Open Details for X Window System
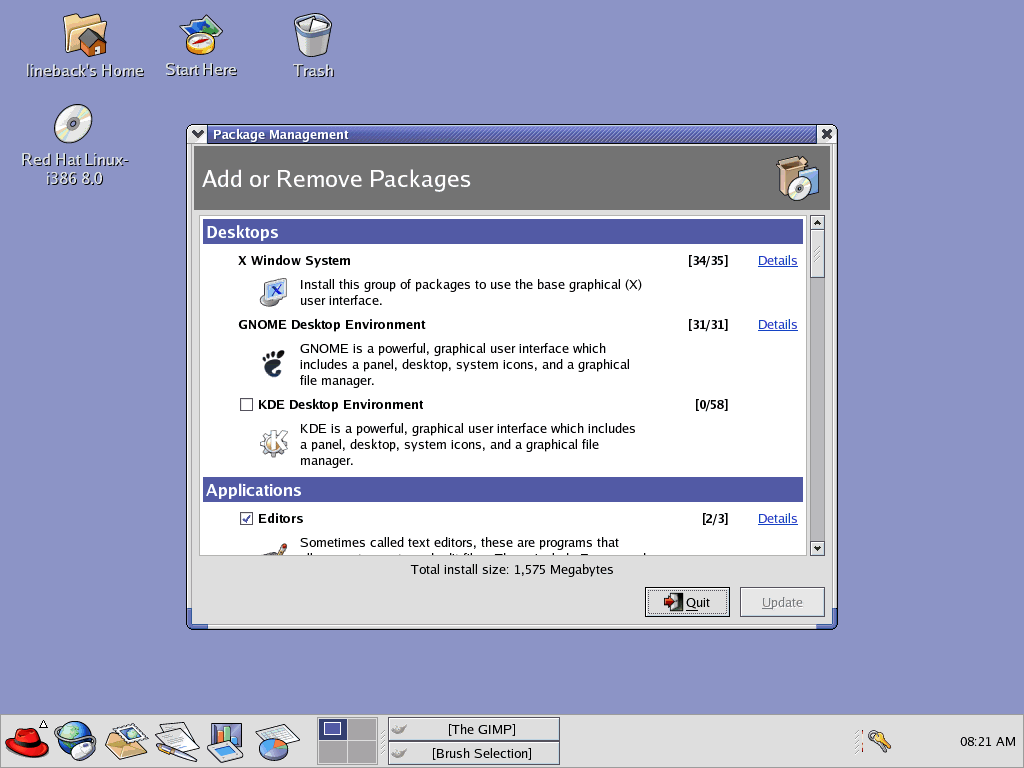 click(777, 261)
